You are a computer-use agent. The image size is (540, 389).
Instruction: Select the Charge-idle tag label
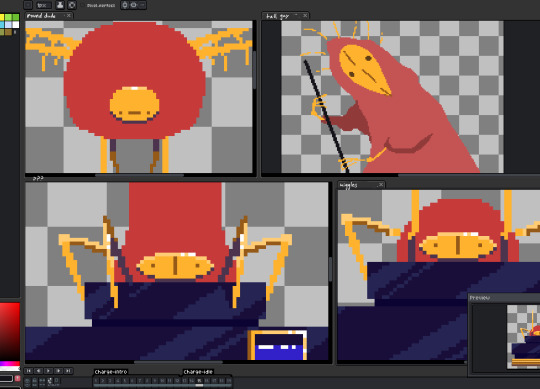pos(198,372)
